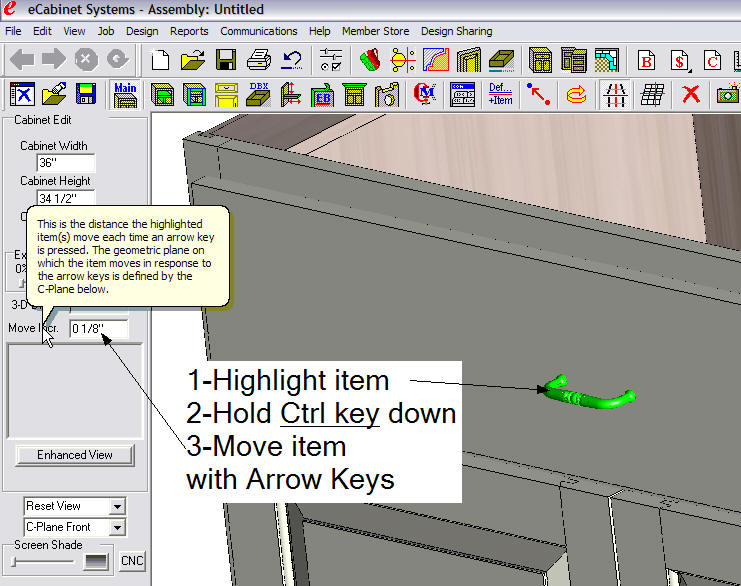
Task: Click the Enhanced View button
Action: (75, 455)
